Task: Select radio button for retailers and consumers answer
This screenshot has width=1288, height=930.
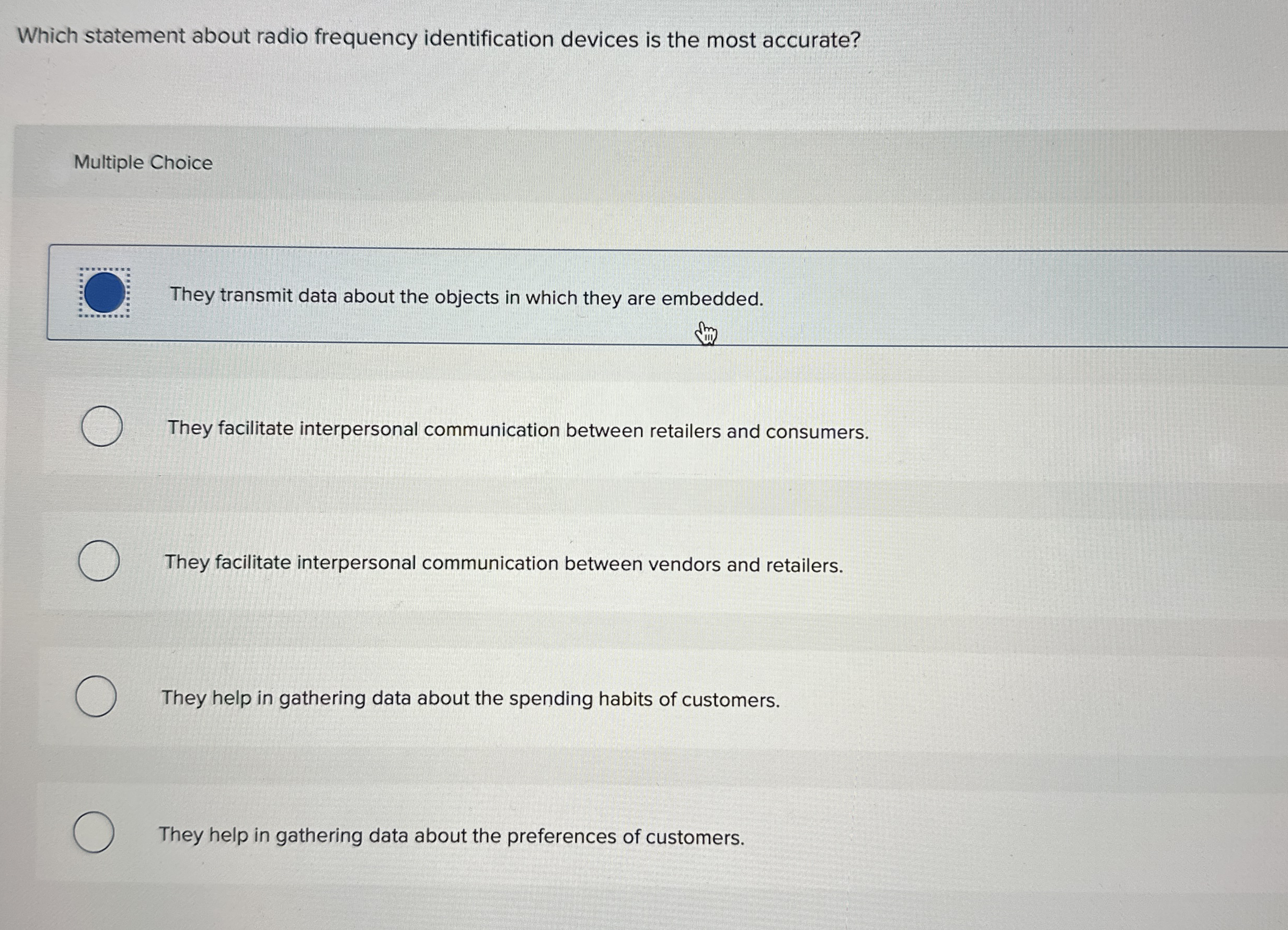Action: (x=101, y=426)
